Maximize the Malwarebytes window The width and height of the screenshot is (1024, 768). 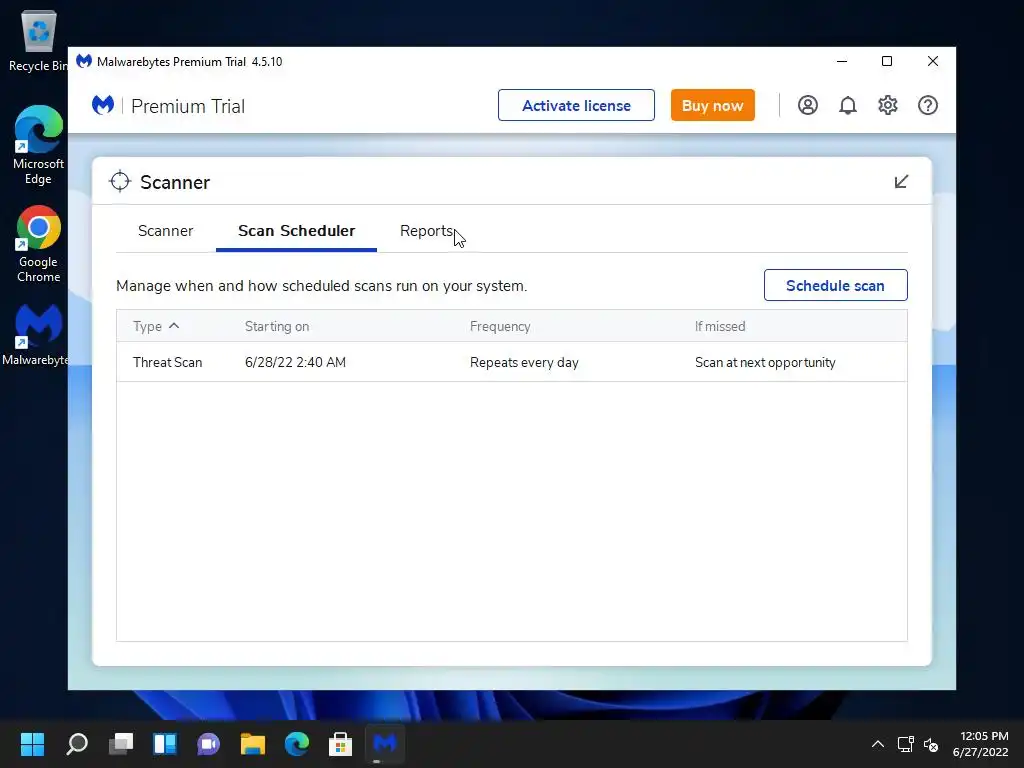tap(887, 61)
